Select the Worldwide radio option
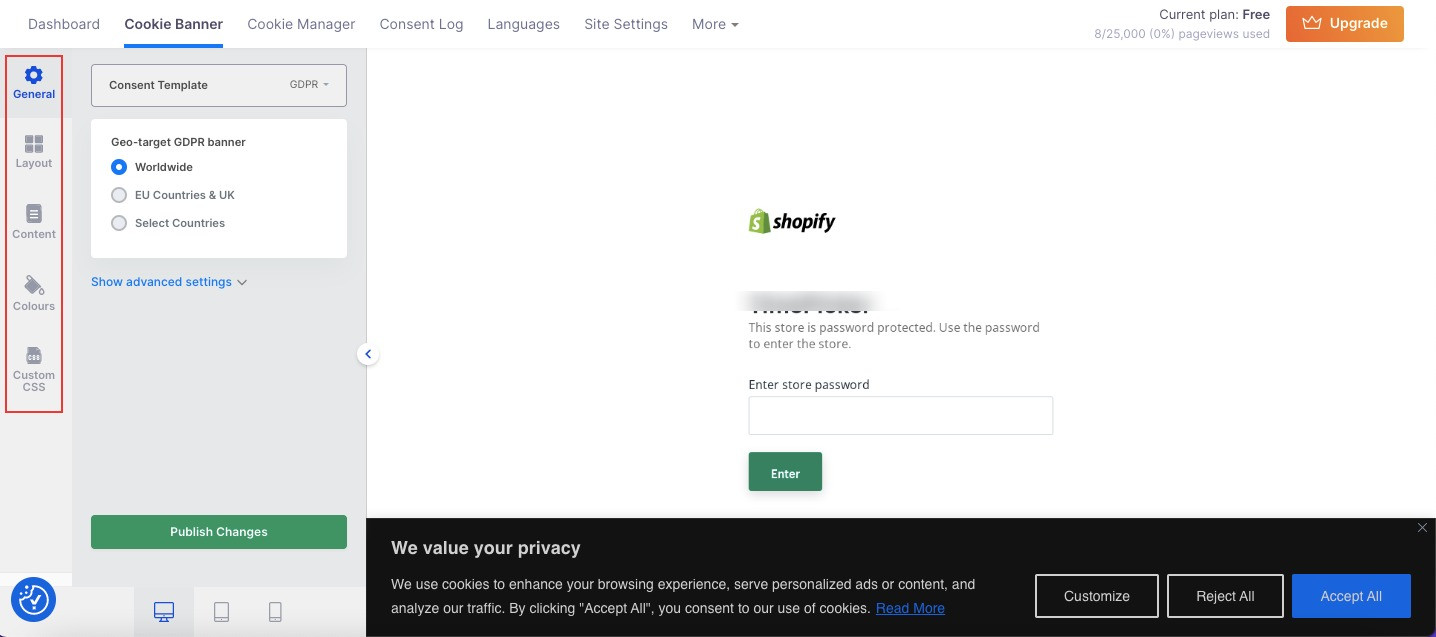The height and width of the screenshot is (637, 1436). pyautogui.click(x=119, y=167)
